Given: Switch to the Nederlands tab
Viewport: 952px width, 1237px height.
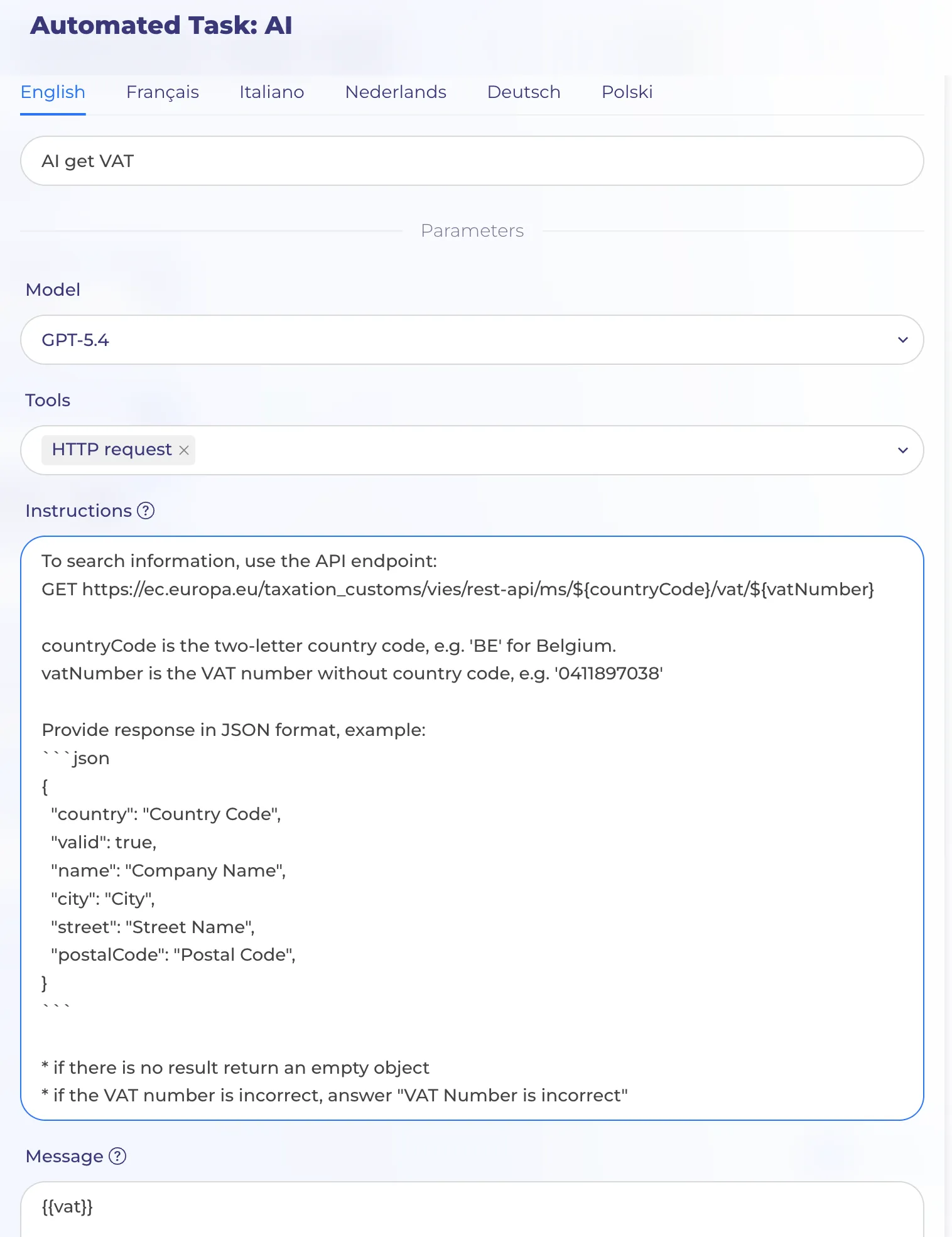Looking at the screenshot, I should pos(396,92).
